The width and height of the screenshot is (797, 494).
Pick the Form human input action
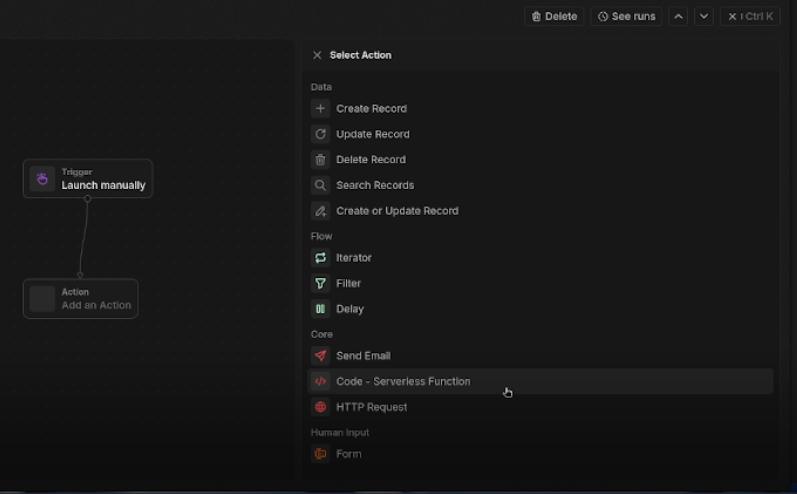[541, 454]
